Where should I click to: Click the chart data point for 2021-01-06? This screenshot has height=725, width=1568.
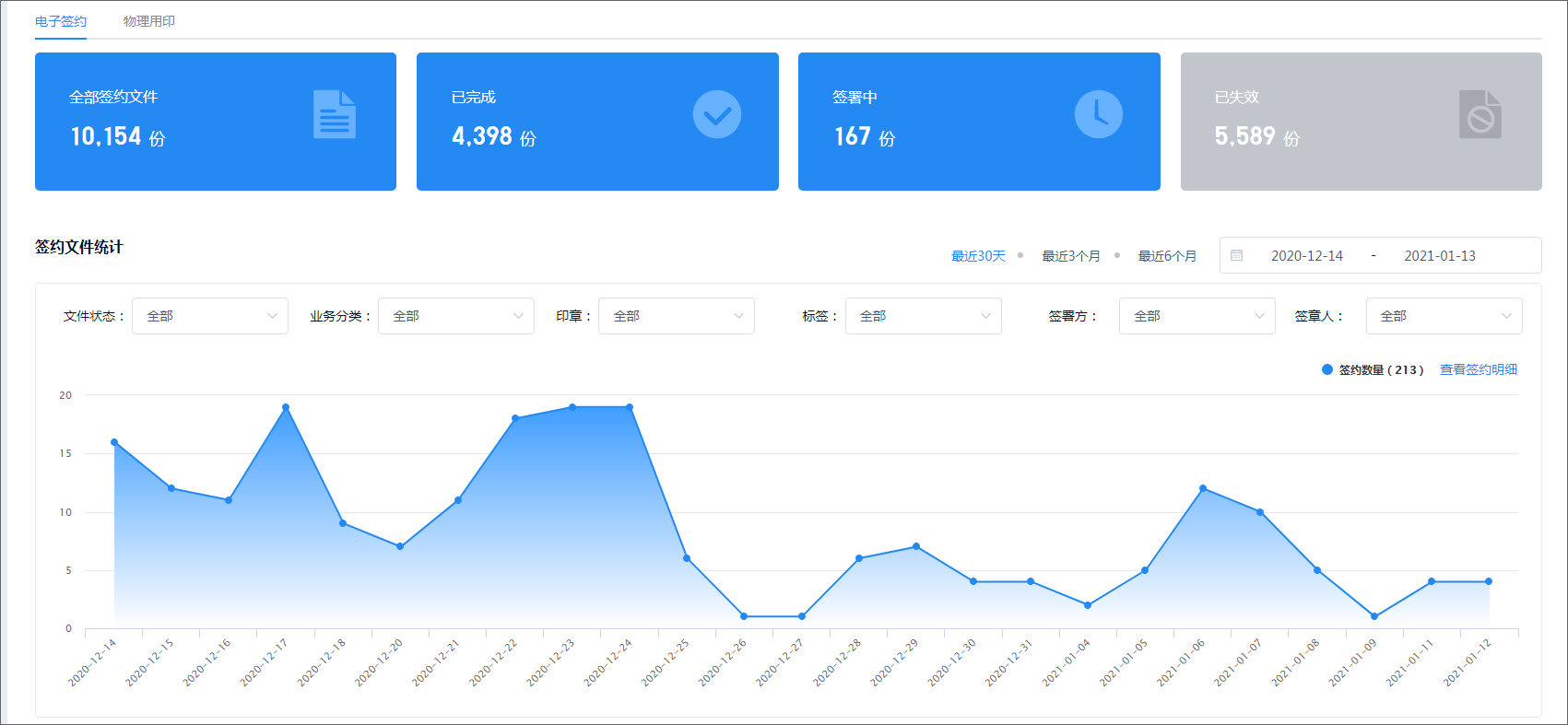point(1203,488)
